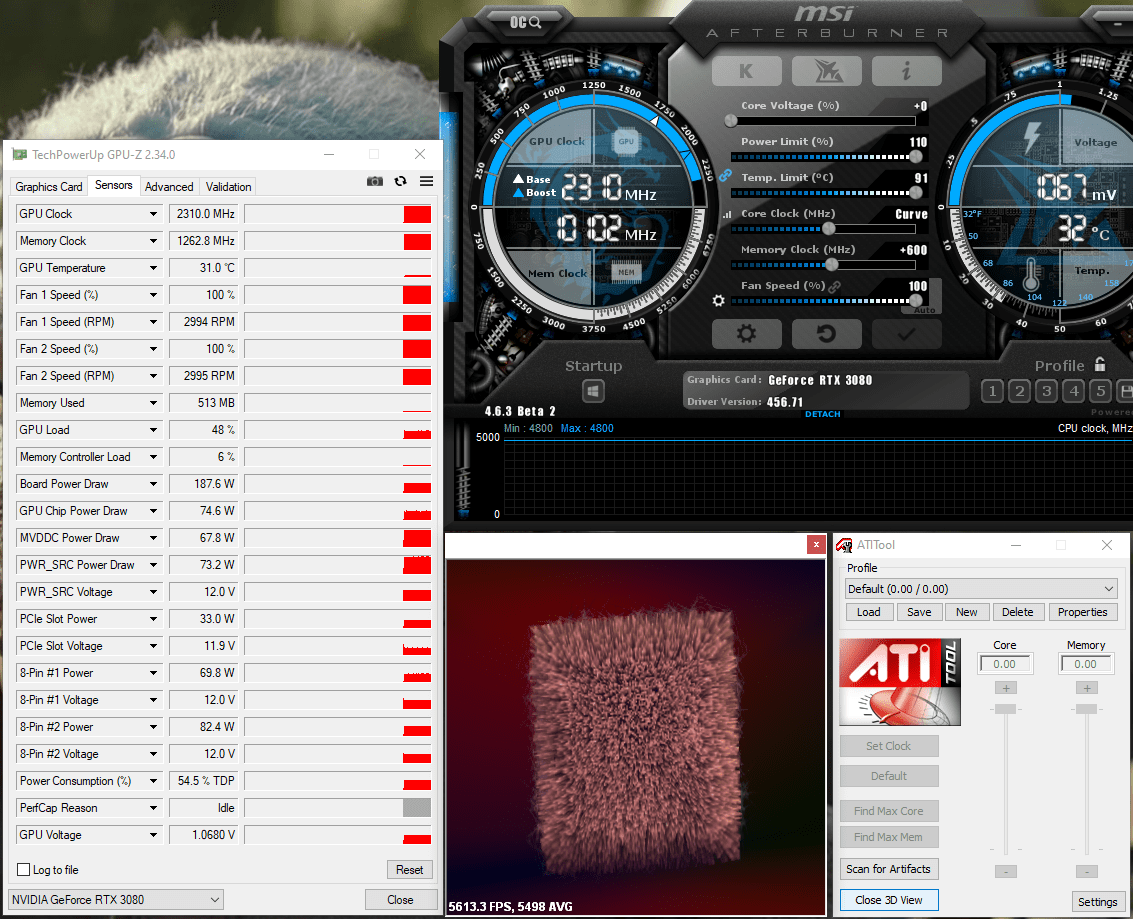The height and width of the screenshot is (919, 1133).
Task: Open the GPU-Z hamburger menu
Action: click(x=426, y=181)
